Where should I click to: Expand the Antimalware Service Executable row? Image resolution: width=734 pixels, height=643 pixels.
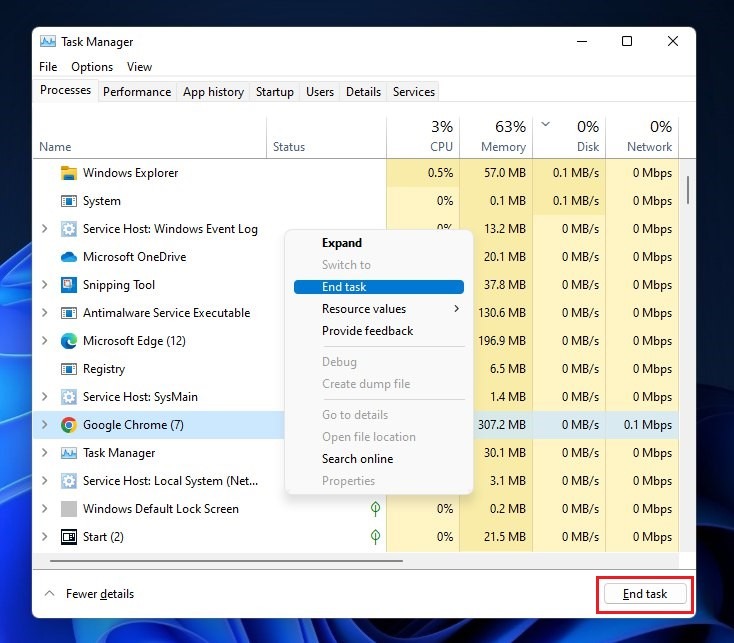click(44, 313)
